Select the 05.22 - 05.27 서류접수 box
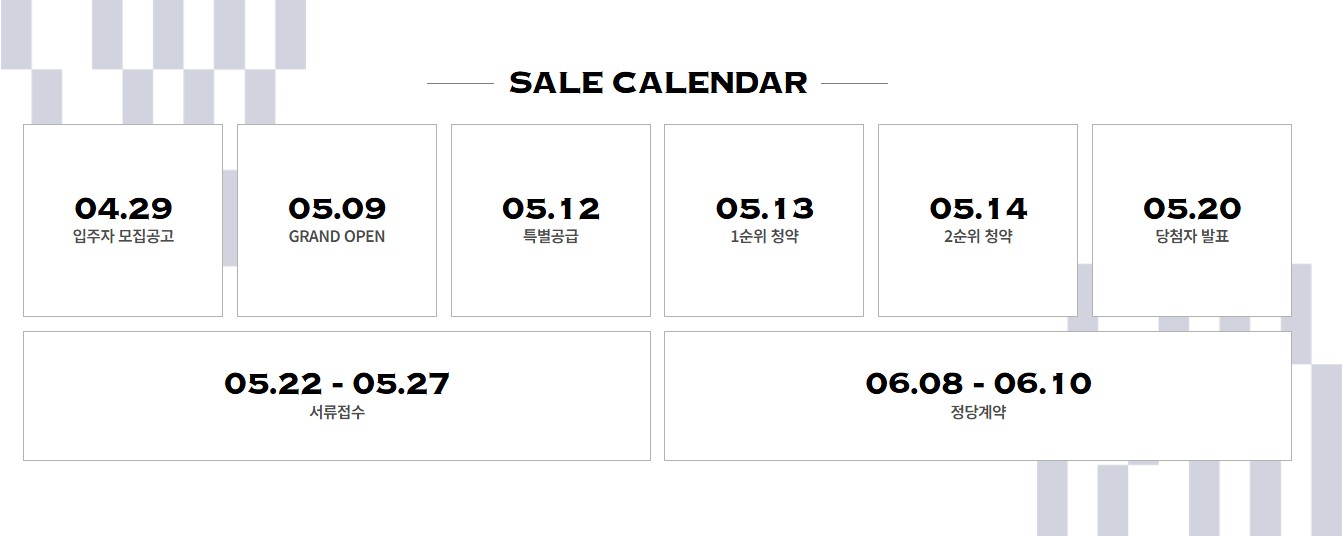Viewport: 1343px width, 536px height. (x=337, y=396)
